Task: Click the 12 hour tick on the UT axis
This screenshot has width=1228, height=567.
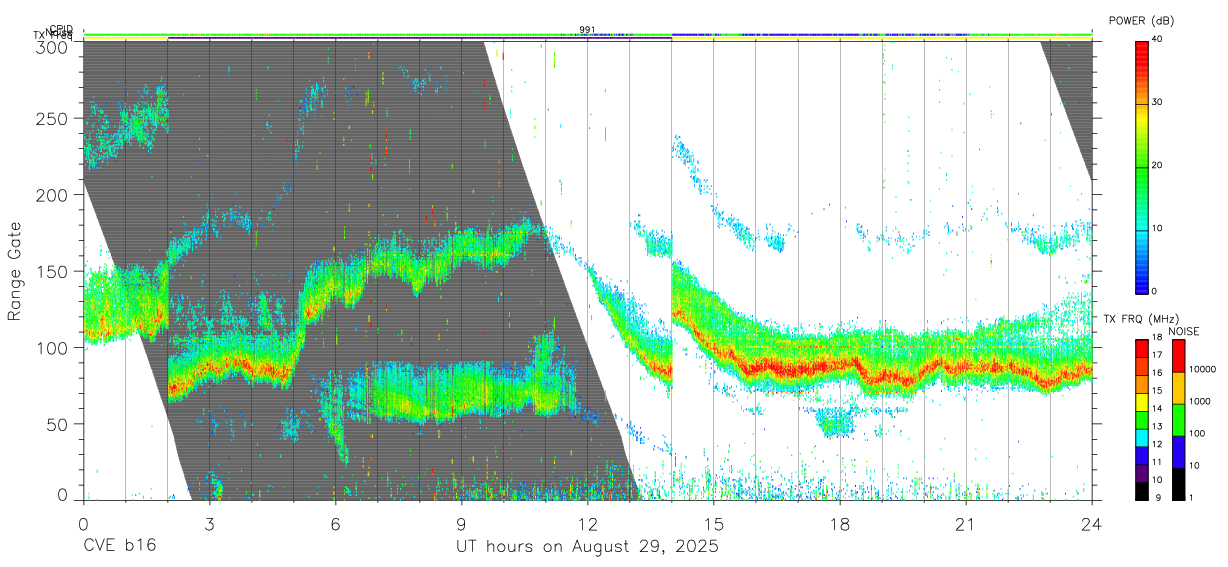Action: point(587,524)
